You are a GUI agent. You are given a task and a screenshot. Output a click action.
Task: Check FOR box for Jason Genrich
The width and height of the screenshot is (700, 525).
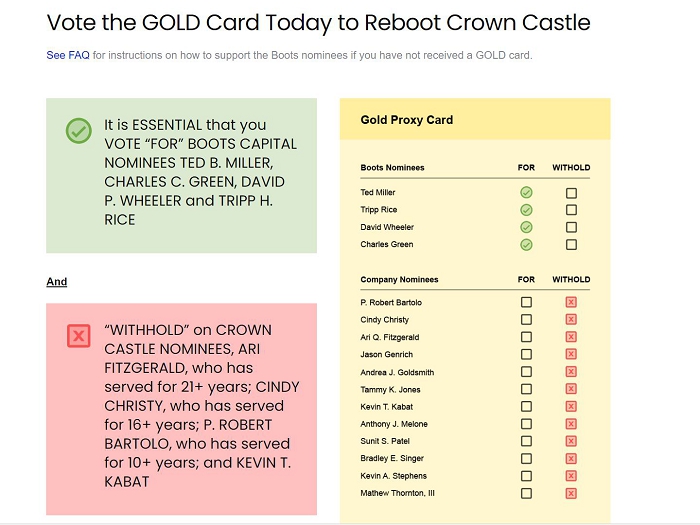(526, 354)
